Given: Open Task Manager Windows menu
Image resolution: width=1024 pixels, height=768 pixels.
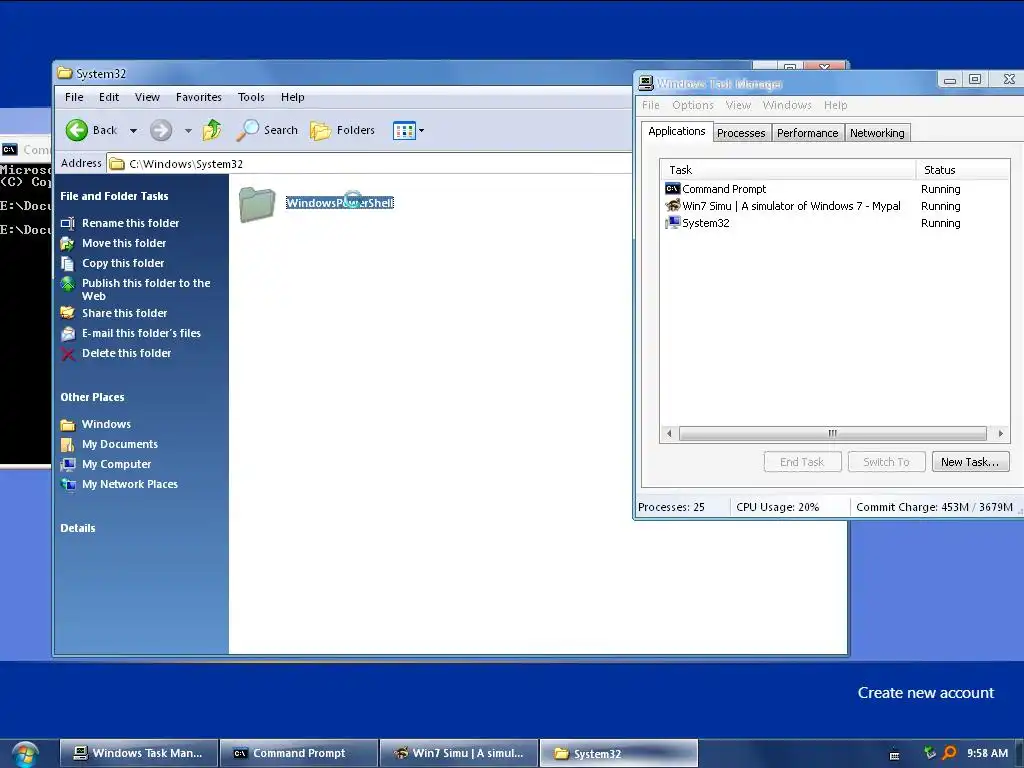Looking at the screenshot, I should point(787,105).
